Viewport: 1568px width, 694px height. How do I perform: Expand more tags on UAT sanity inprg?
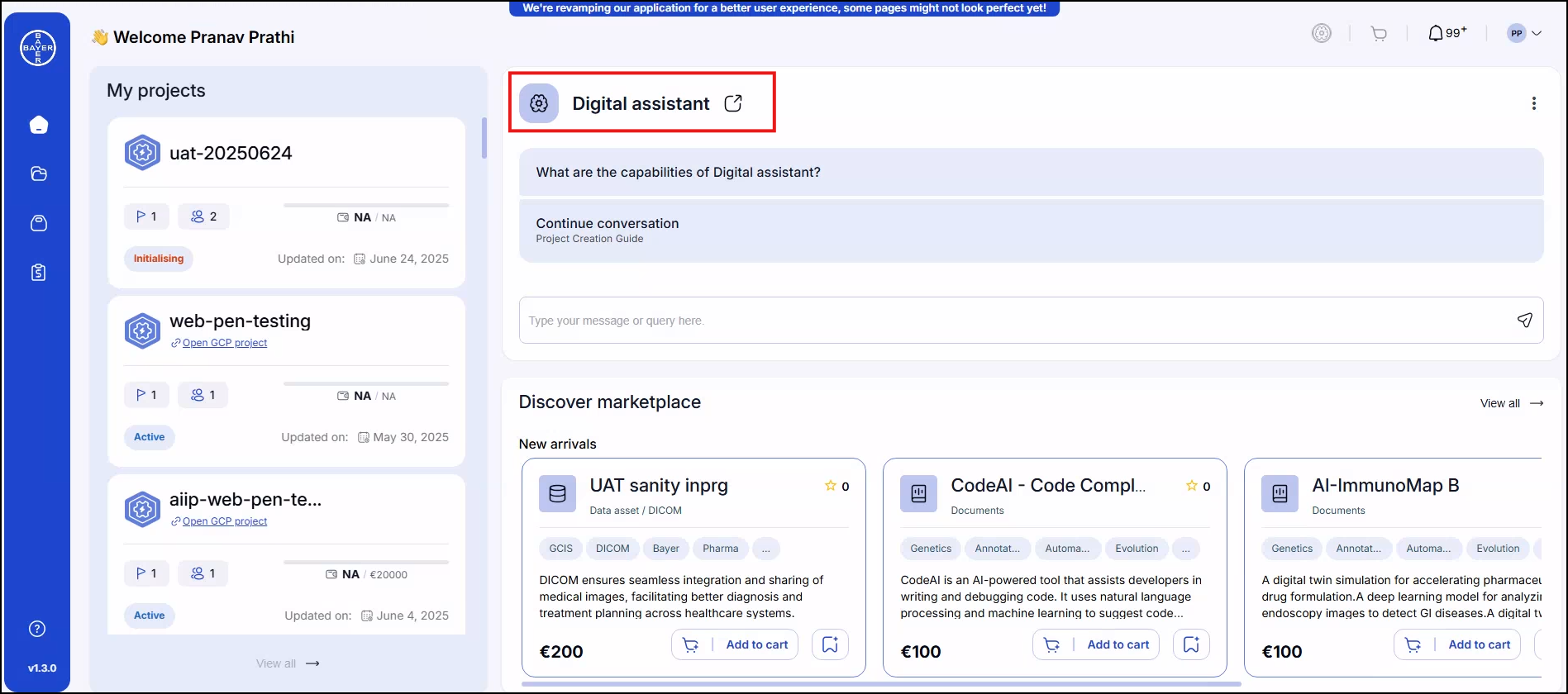coord(766,549)
